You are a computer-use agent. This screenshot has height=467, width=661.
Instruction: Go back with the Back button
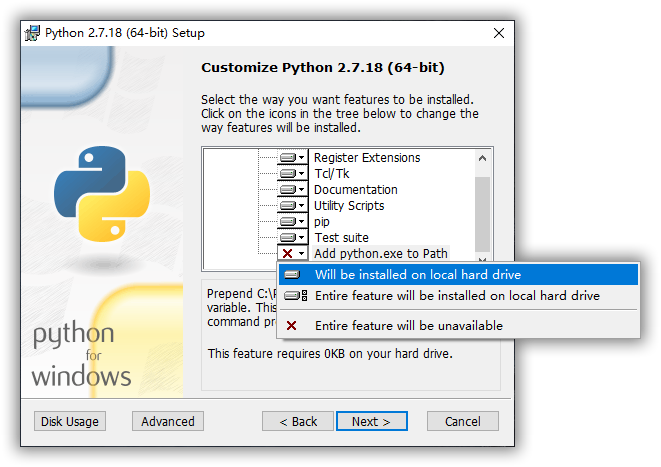point(298,421)
